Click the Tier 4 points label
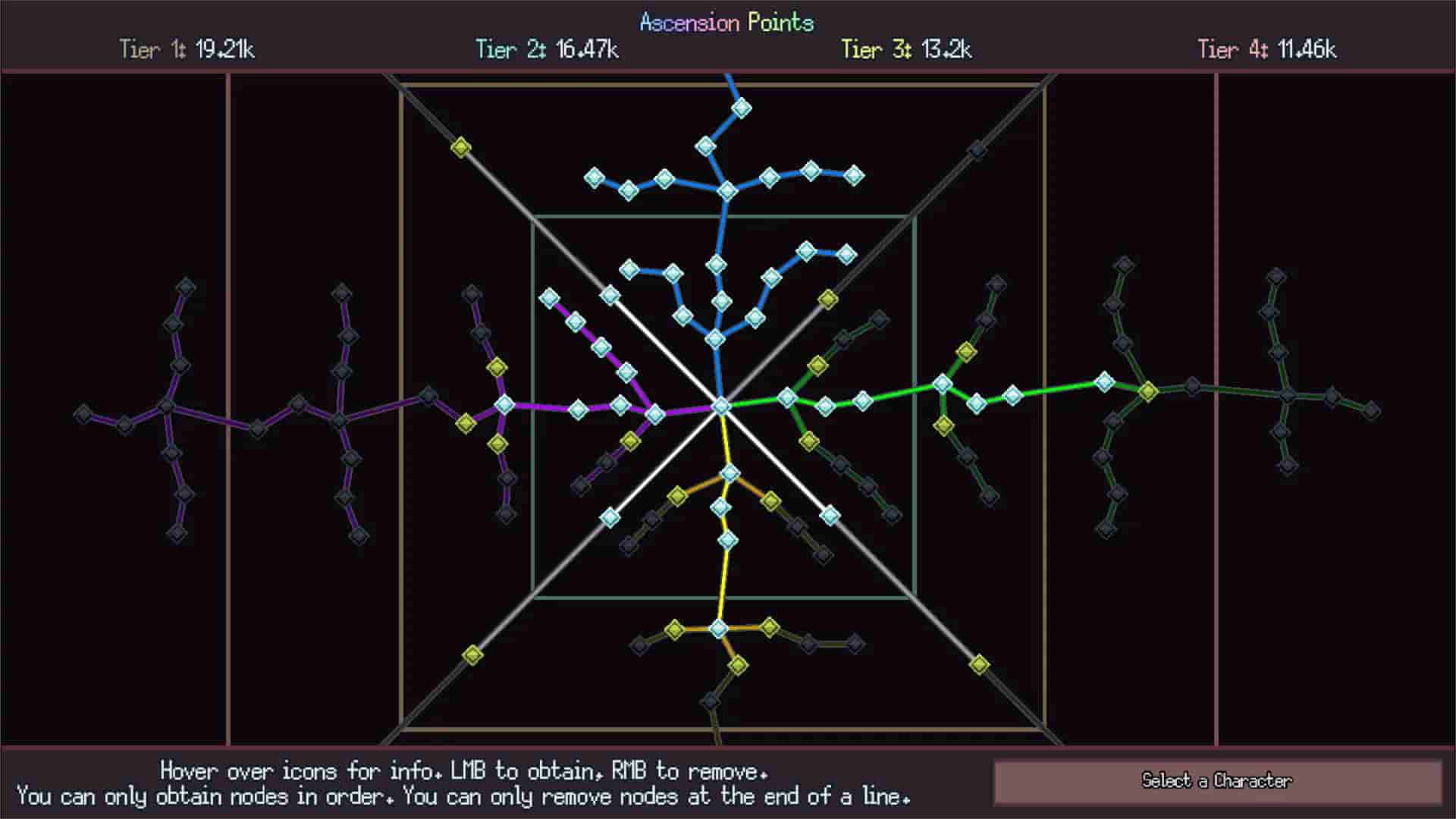This screenshot has height=819, width=1456. [x=1266, y=50]
